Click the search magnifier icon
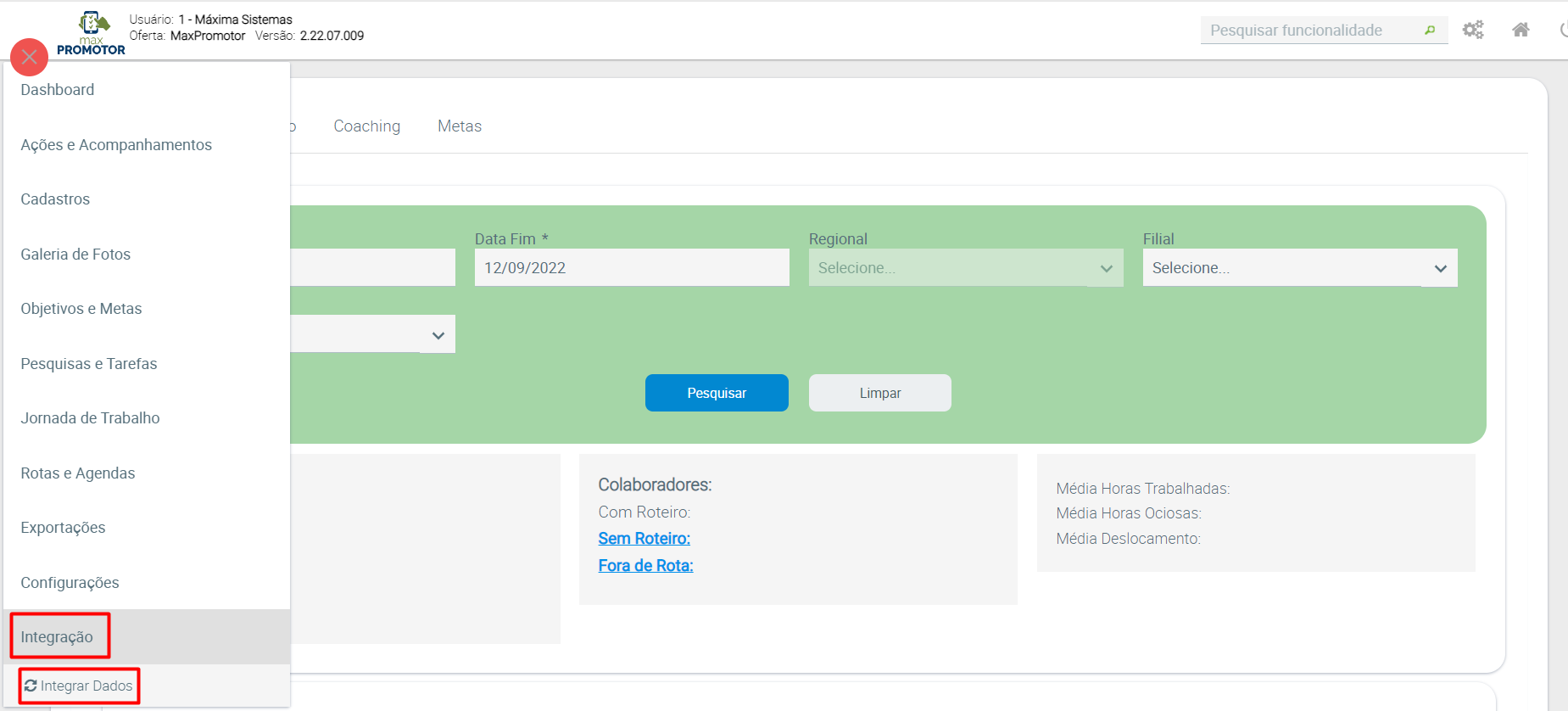The width and height of the screenshot is (1568, 711). 1430,31
